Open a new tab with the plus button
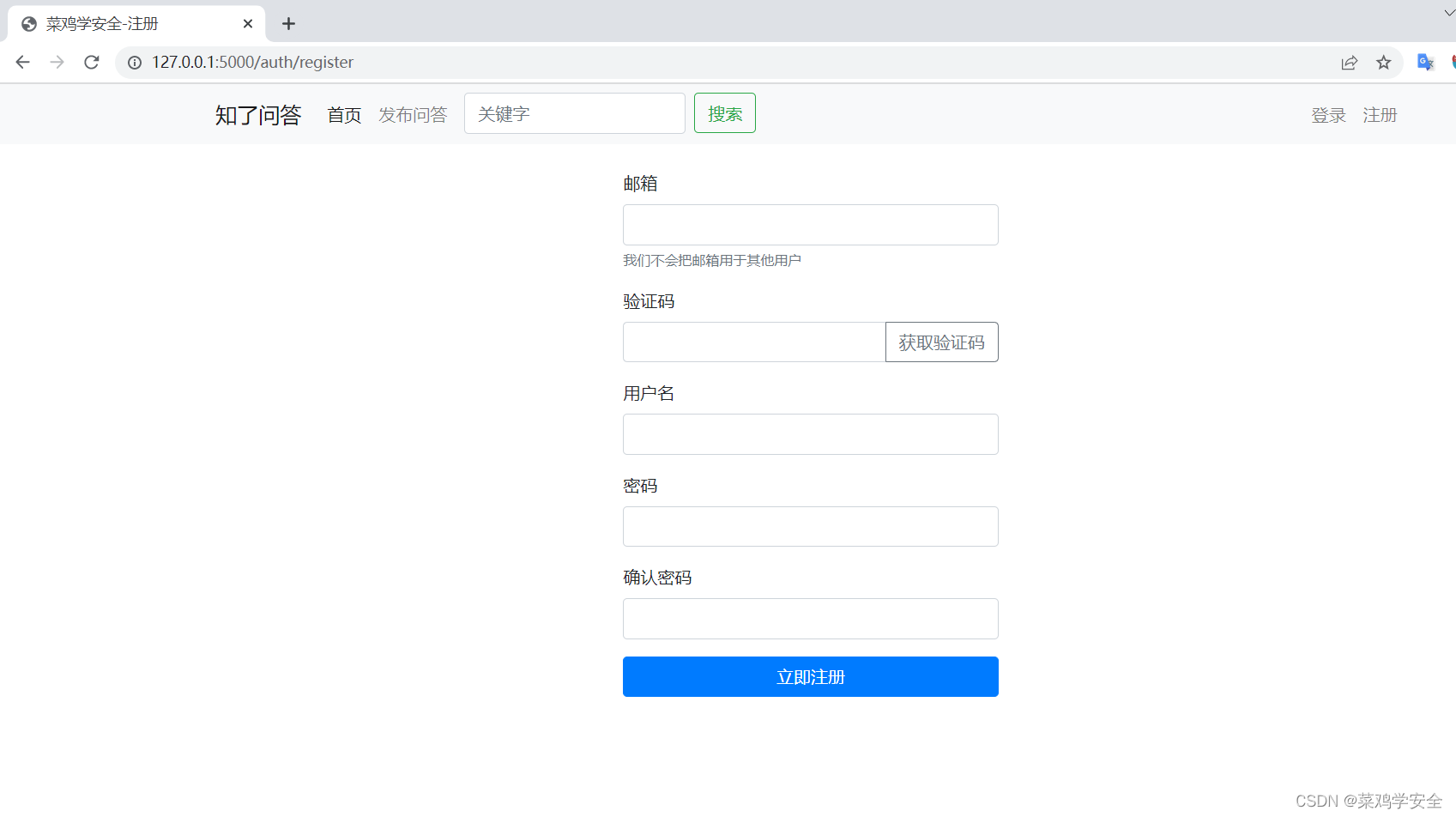Image resolution: width=1456 pixels, height=817 pixels. [x=289, y=24]
